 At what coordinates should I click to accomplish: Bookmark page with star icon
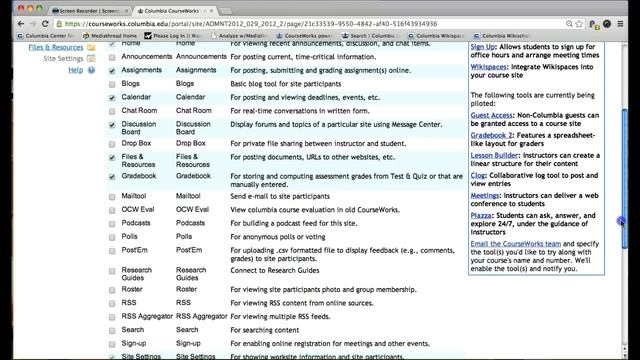(579, 24)
